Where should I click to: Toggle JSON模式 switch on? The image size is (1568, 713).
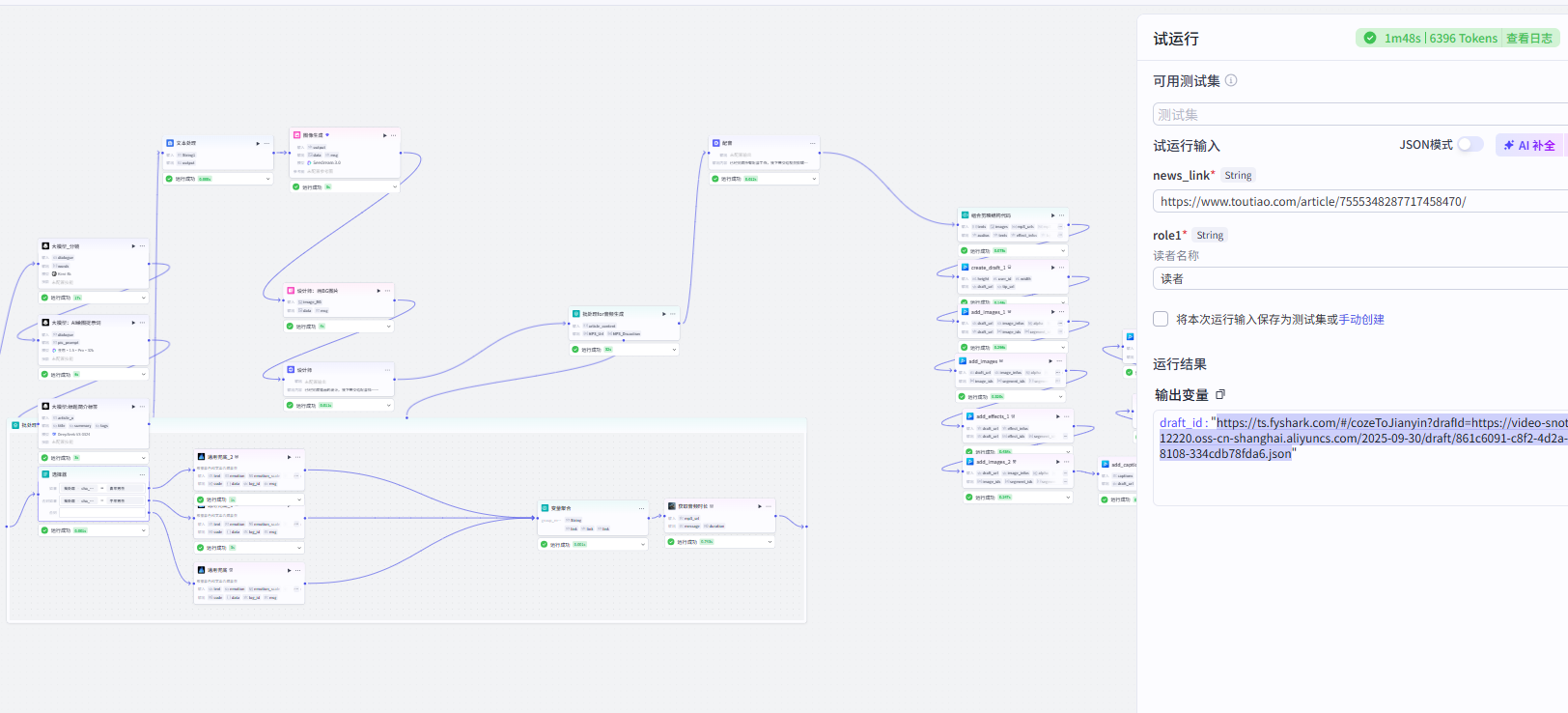[x=1470, y=144]
